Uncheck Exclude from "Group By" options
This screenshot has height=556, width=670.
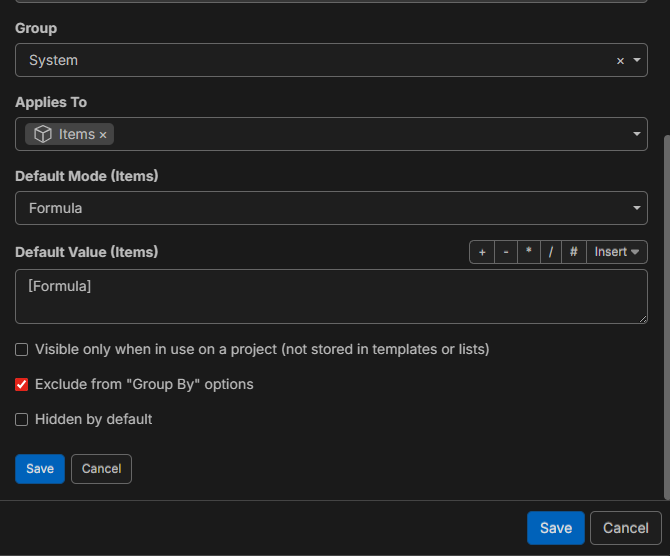[x=22, y=385]
